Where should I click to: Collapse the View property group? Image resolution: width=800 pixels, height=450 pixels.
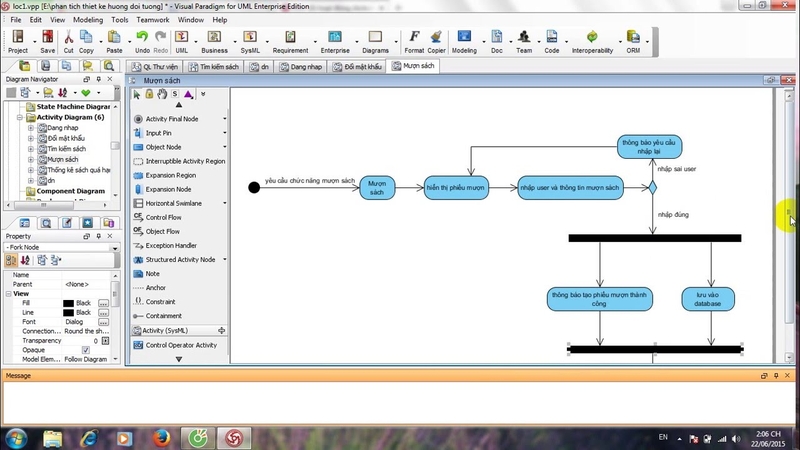(9, 294)
